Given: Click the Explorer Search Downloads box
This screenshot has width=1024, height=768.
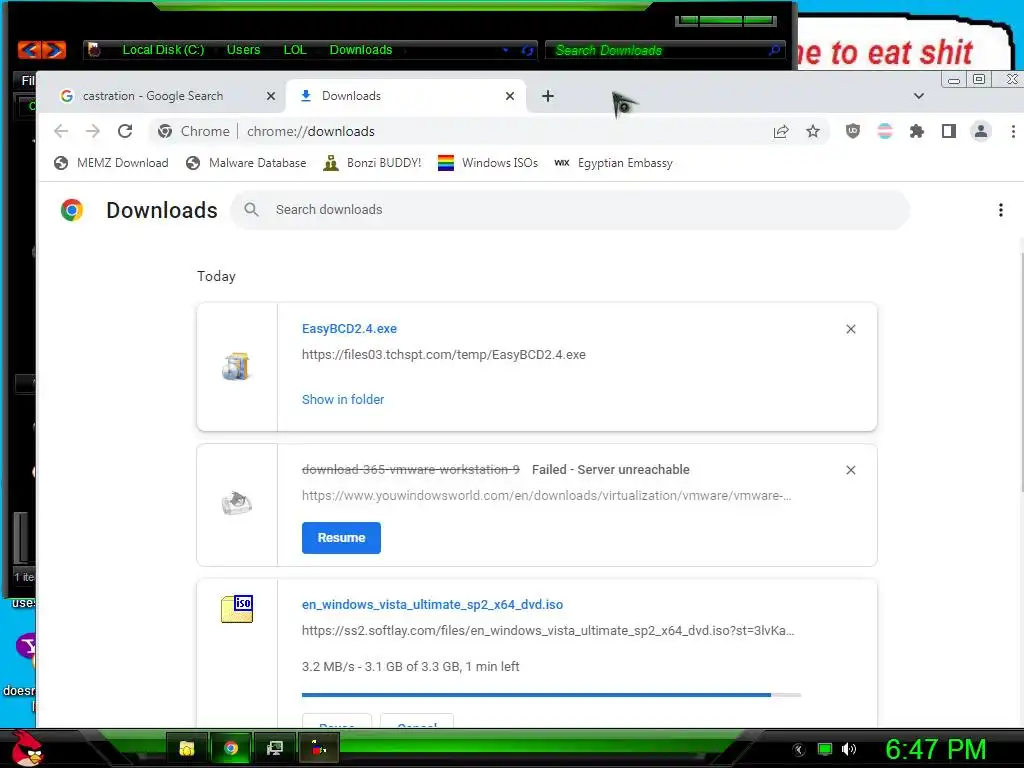Looking at the screenshot, I should coord(663,50).
